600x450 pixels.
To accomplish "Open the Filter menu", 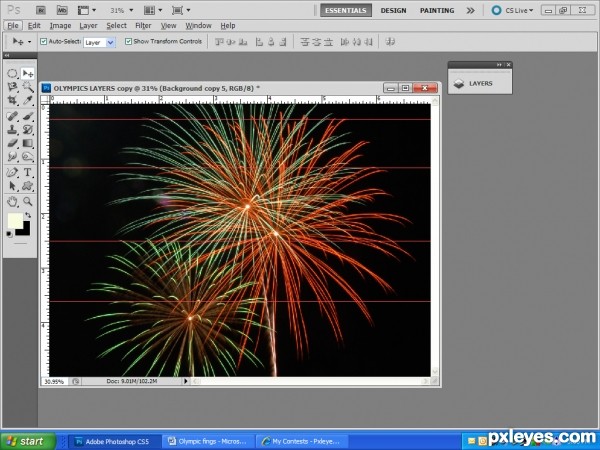I will 143,26.
